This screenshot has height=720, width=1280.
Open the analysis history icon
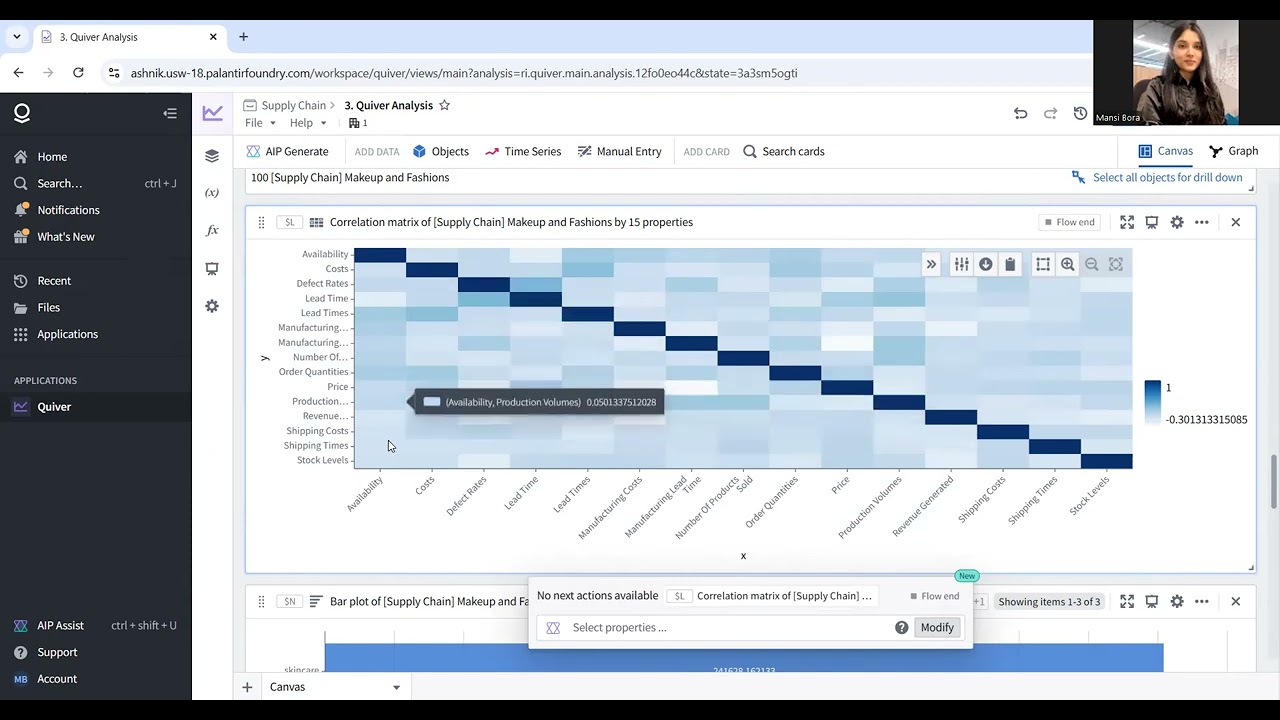1080,113
